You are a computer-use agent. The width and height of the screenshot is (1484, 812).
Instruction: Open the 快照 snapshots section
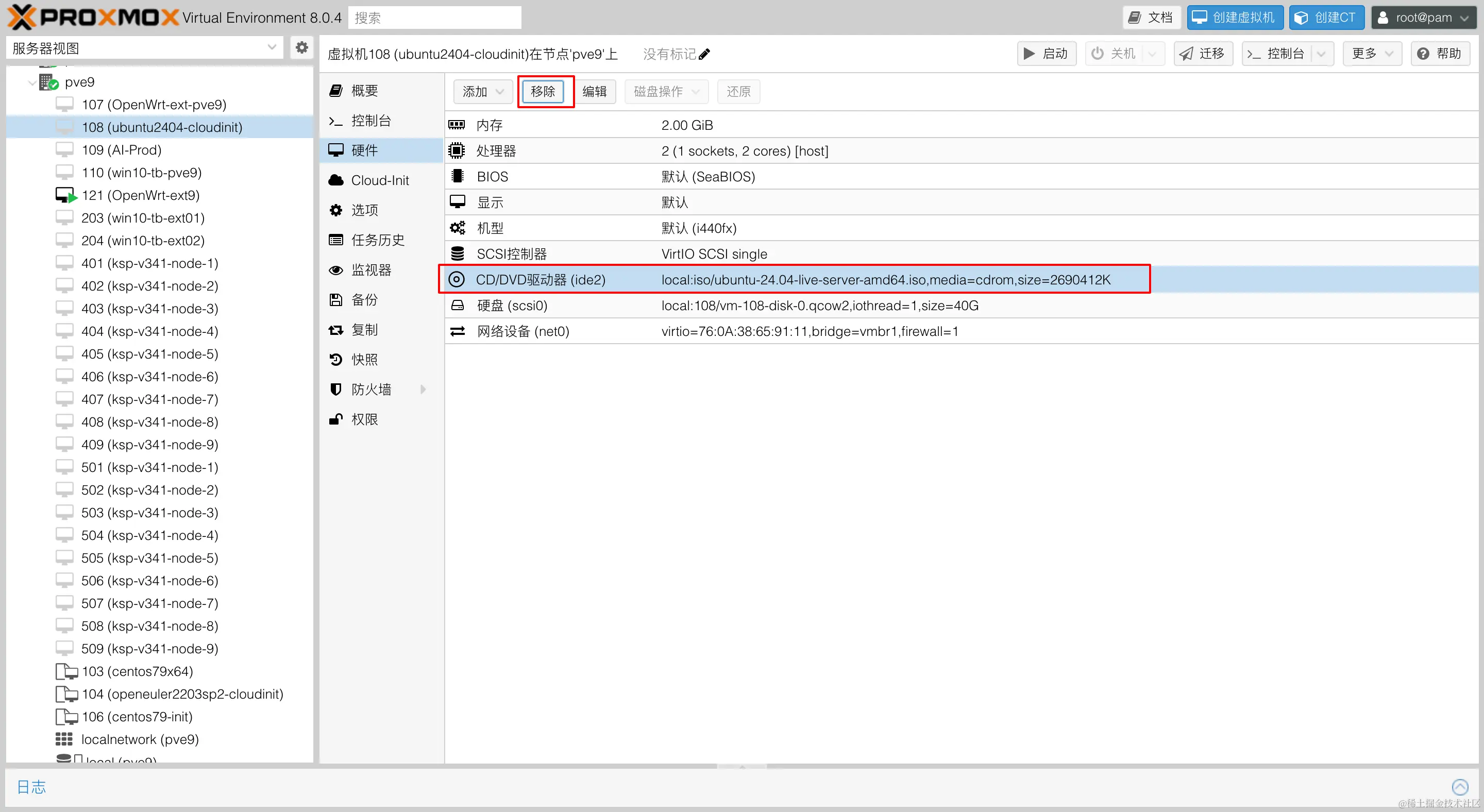pos(364,359)
